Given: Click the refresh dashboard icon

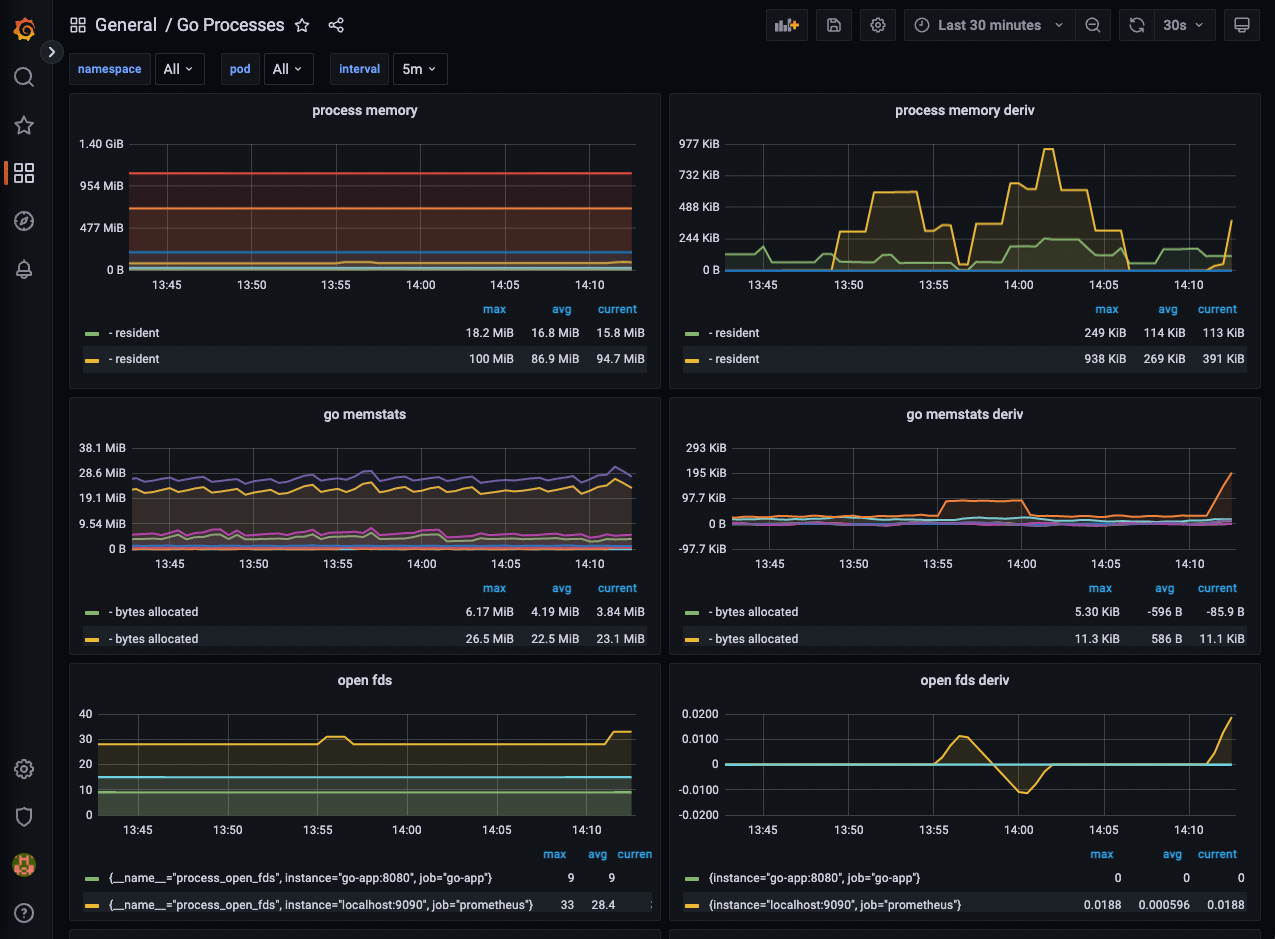Looking at the screenshot, I should tap(1136, 25).
